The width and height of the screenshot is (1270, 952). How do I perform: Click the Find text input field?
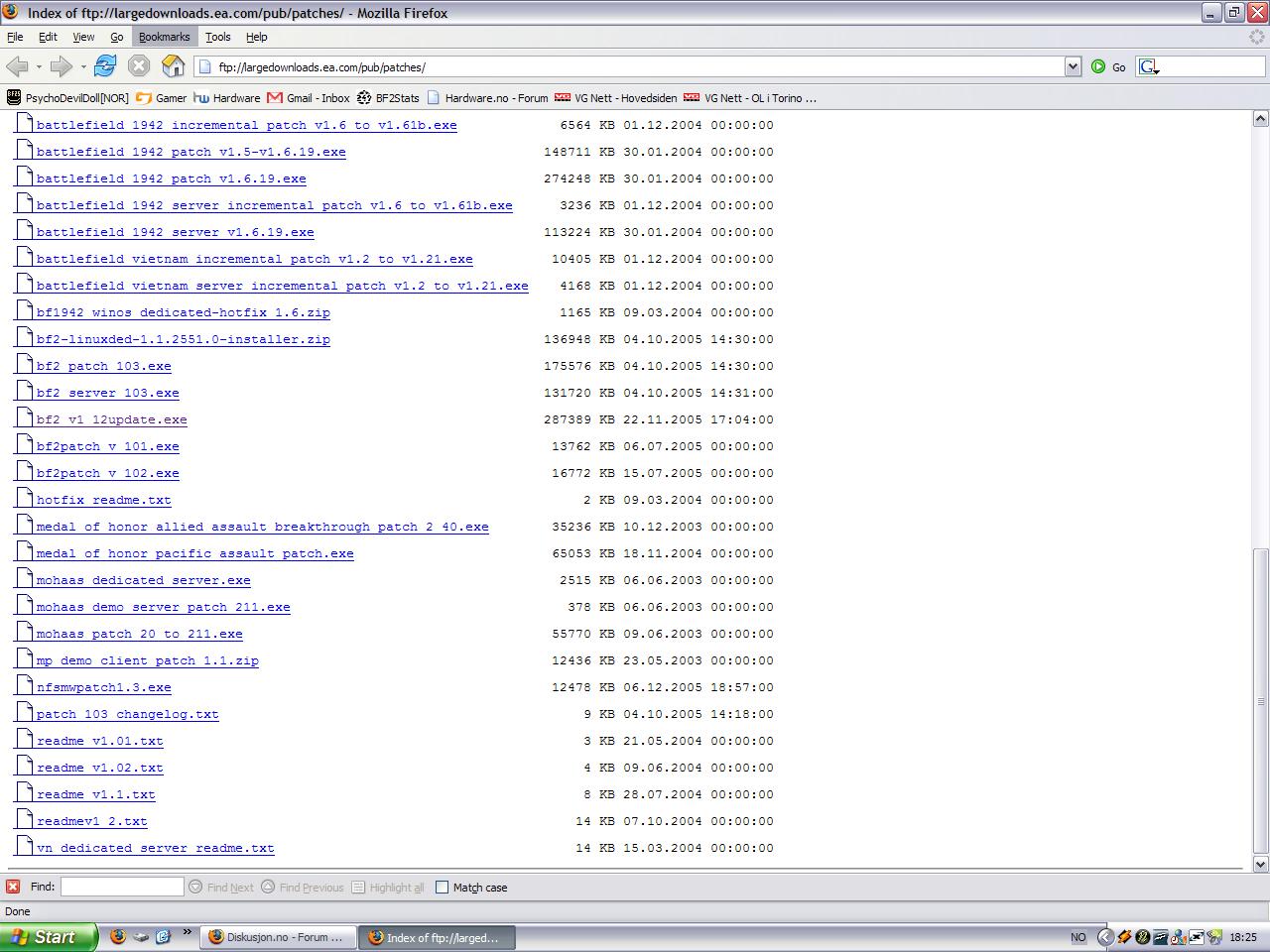[122, 887]
